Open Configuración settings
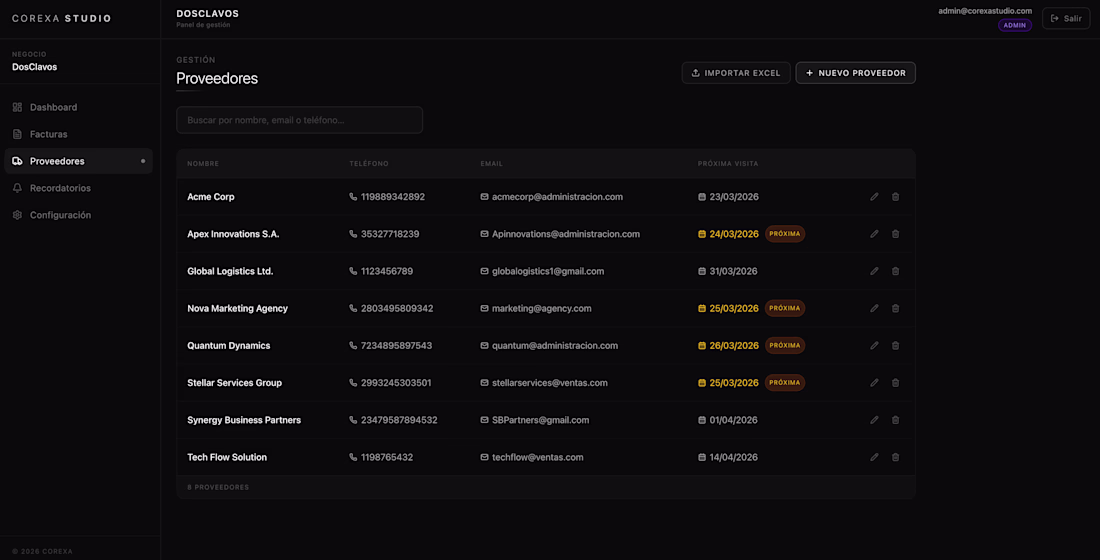This screenshot has width=1100, height=560. [60, 215]
